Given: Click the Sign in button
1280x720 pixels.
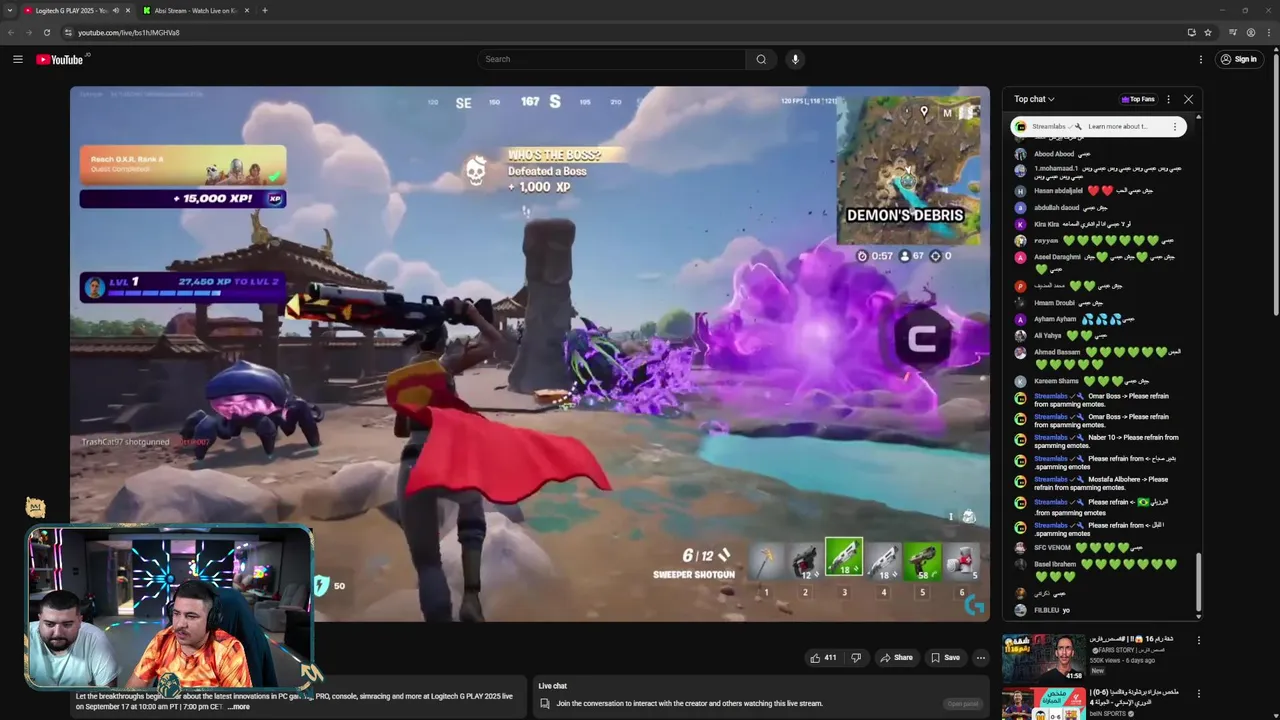Looking at the screenshot, I should [1238, 59].
